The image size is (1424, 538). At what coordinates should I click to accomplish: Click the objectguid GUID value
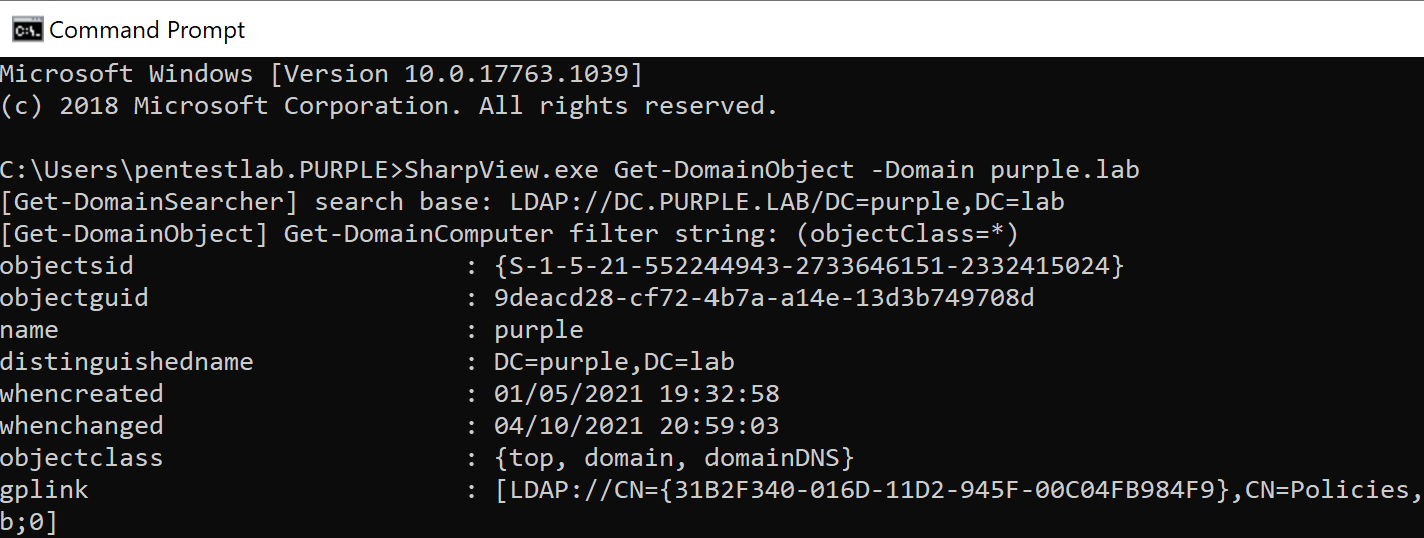click(x=764, y=298)
